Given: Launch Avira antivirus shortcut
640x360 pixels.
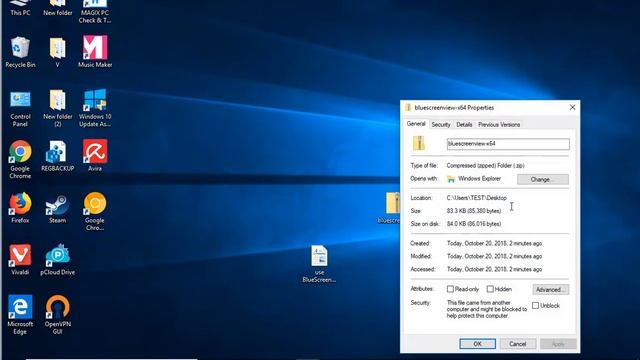Looking at the screenshot, I should [x=95, y=156].
